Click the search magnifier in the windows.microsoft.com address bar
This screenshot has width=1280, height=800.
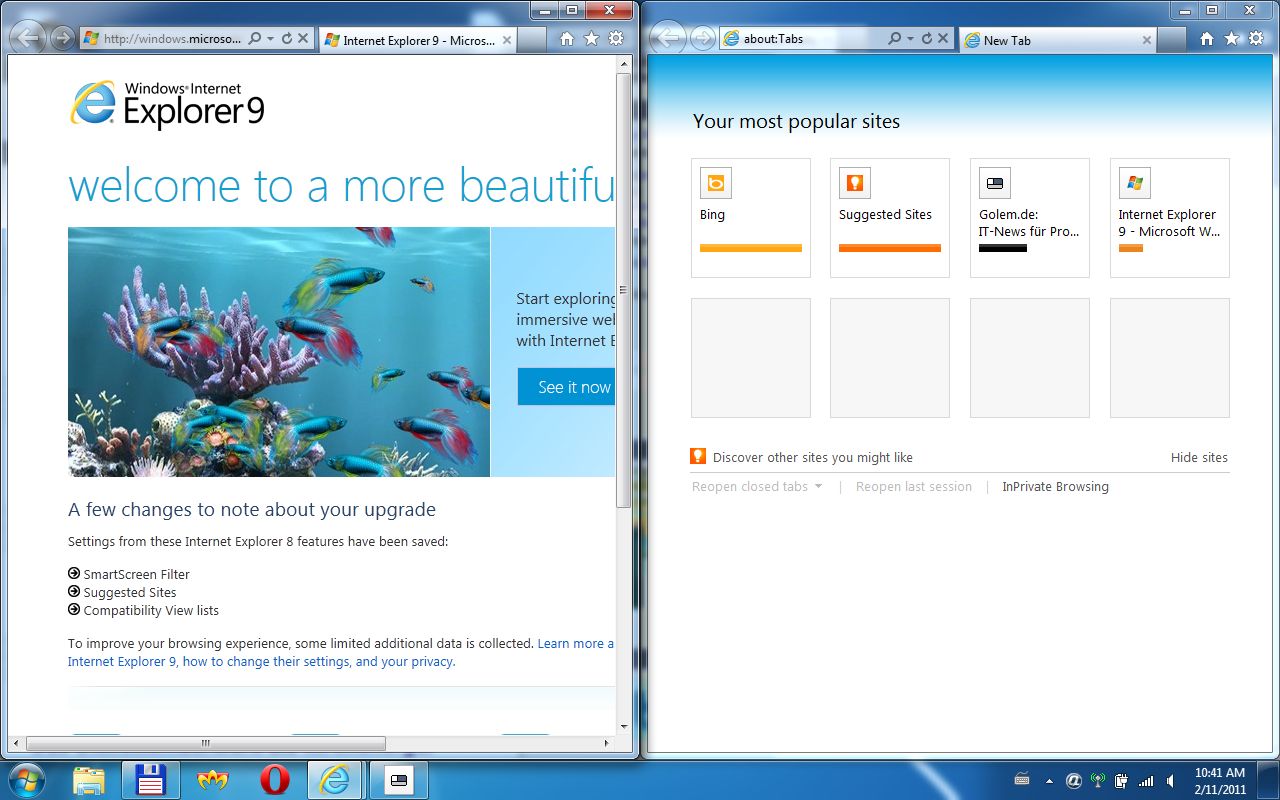(x=254, y=39)
